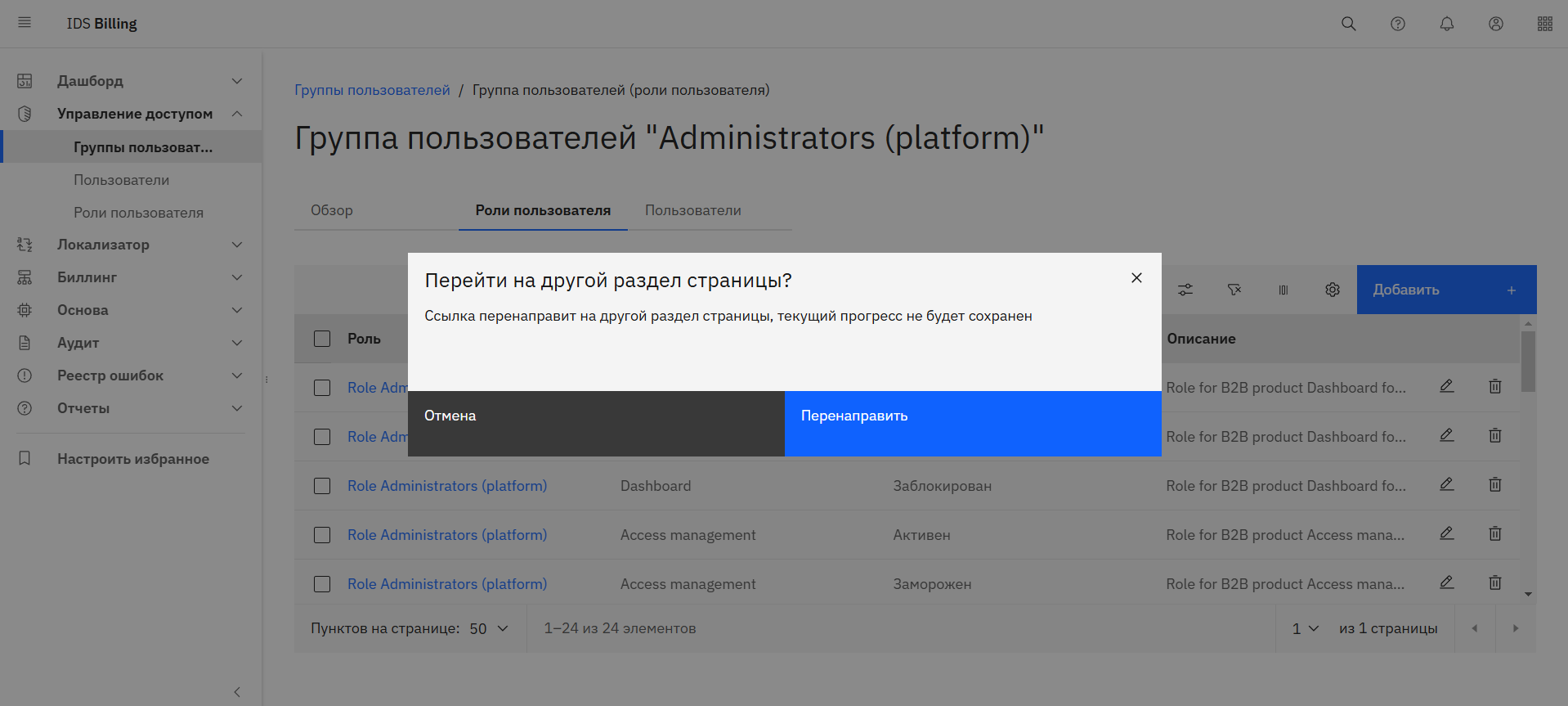Switch to the Обзор tab
This screenshot has height=706, width=1568.
(332, 210)
